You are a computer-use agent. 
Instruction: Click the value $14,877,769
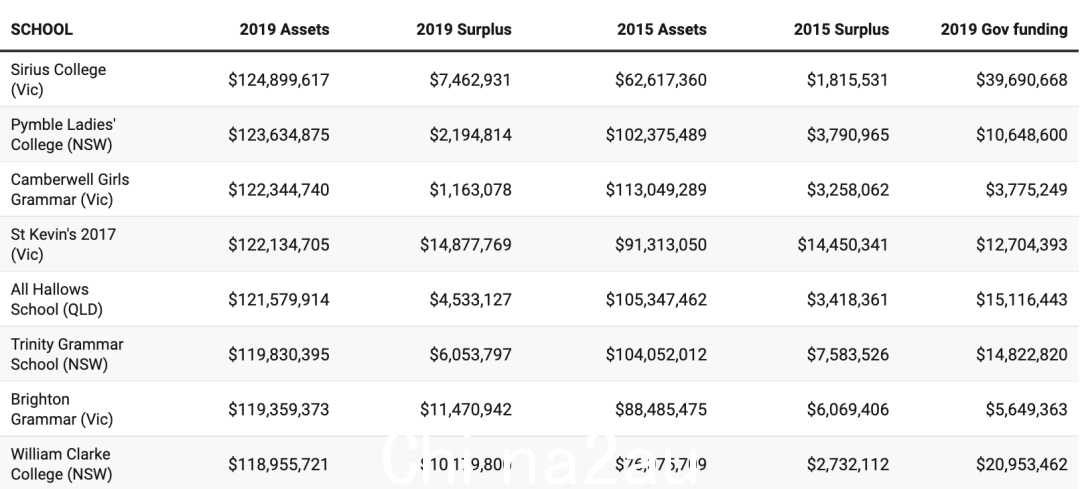tap(466, 245)
